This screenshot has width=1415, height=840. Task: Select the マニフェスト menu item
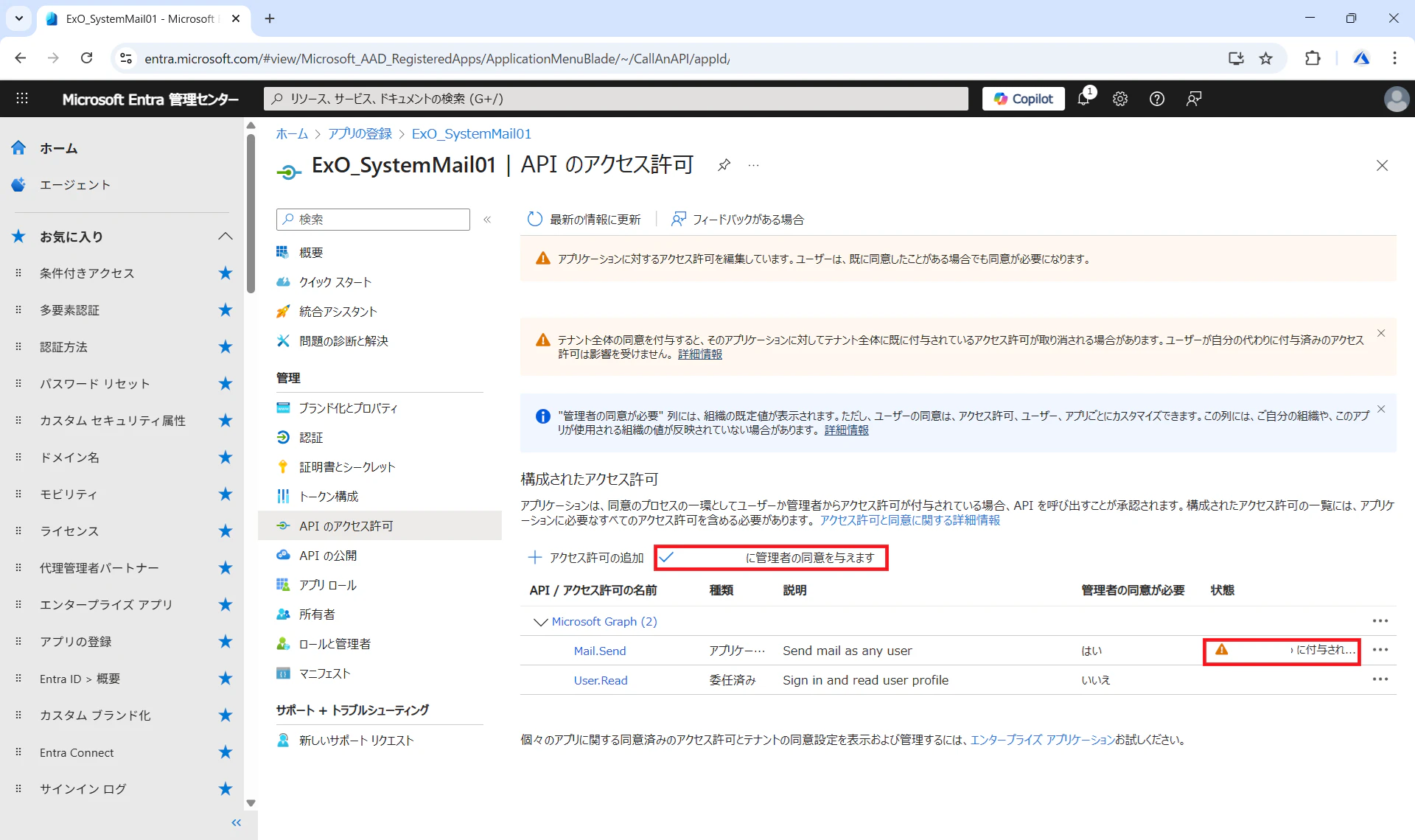324,673
